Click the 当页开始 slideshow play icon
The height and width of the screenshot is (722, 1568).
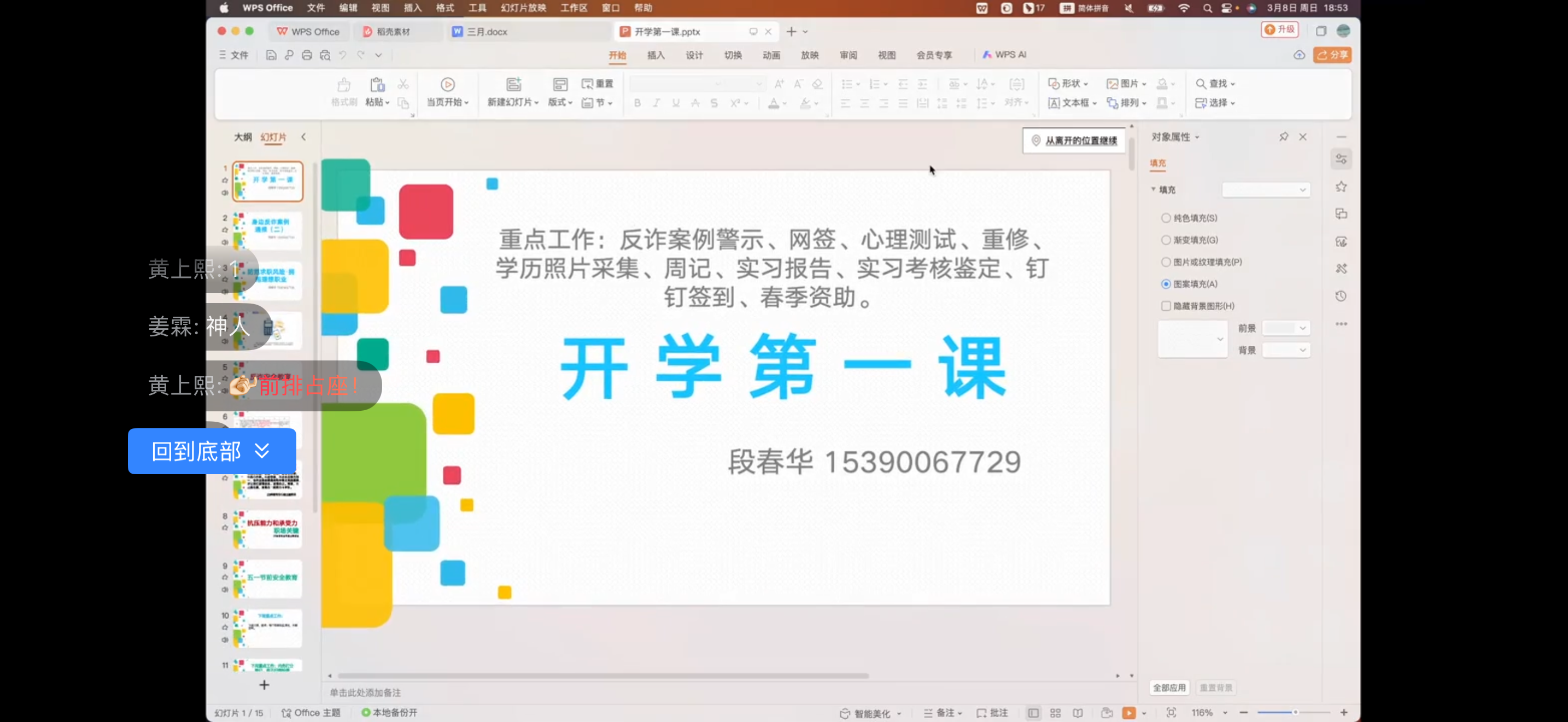coord(447,84)
